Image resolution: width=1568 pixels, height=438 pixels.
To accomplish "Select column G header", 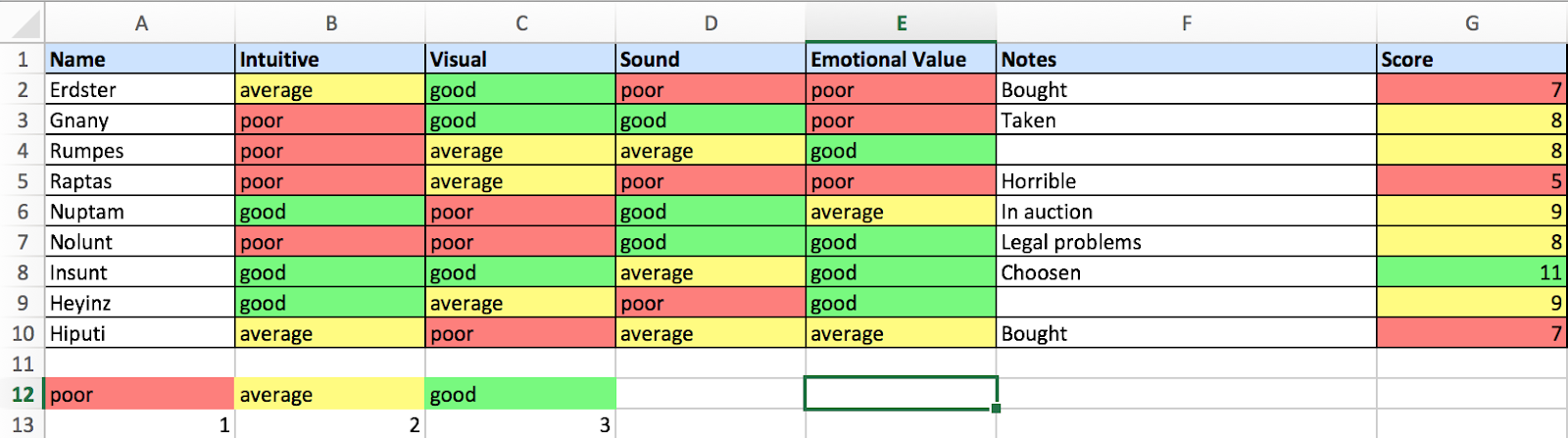I will 1471,24.
